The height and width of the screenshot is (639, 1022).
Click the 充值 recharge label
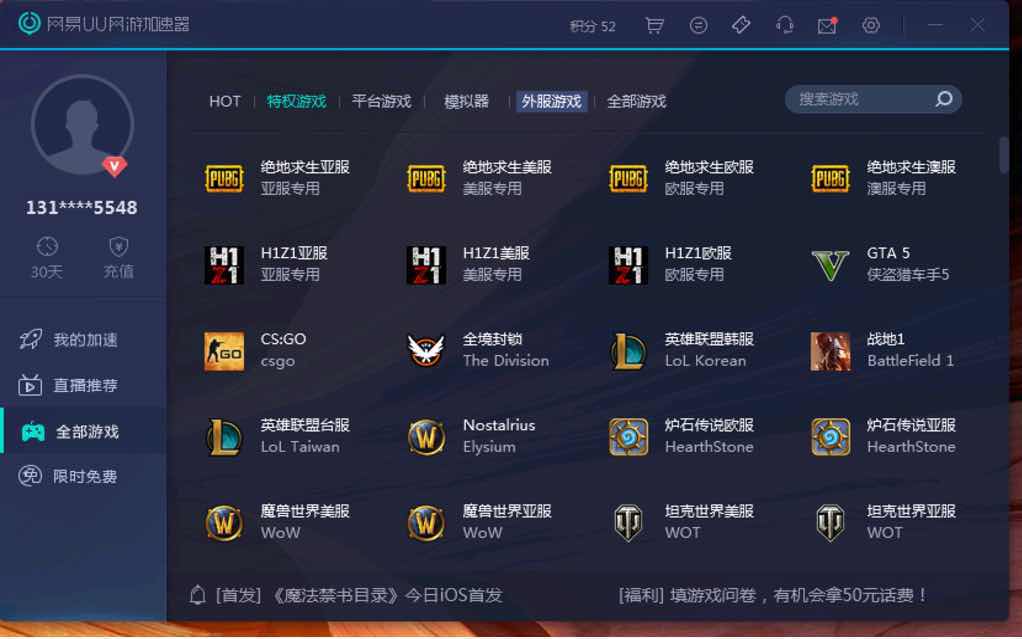pyautogui.click(x=118, y=271)
